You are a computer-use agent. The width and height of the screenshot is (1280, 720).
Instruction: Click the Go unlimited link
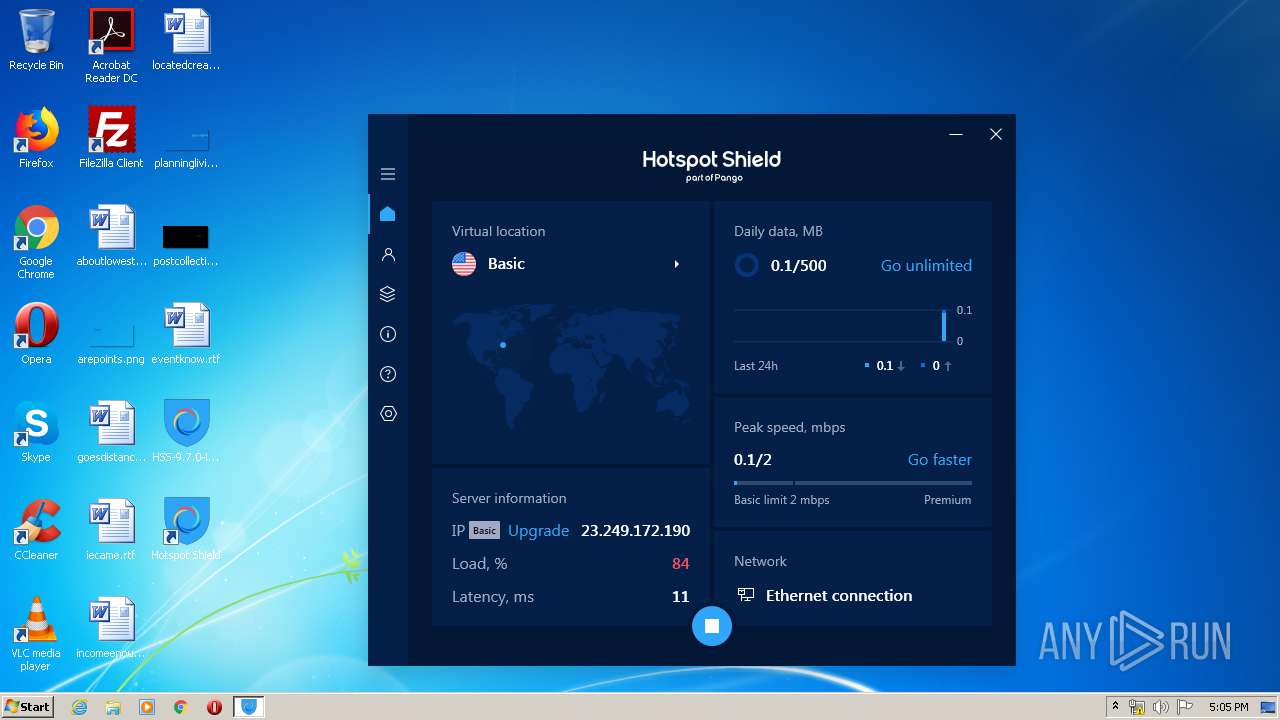point(926,265)
